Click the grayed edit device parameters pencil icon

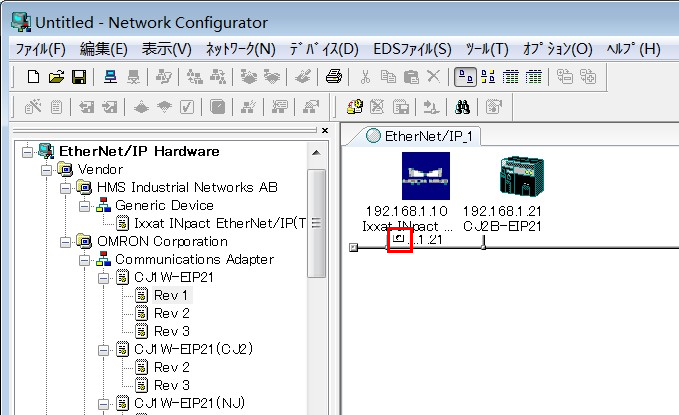303,77
